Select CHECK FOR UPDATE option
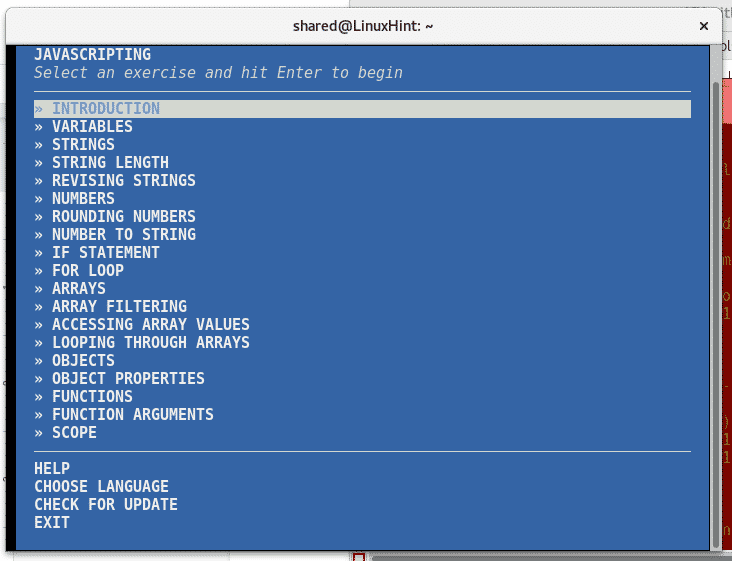This screenshot has height=561, width=732. 106,505
